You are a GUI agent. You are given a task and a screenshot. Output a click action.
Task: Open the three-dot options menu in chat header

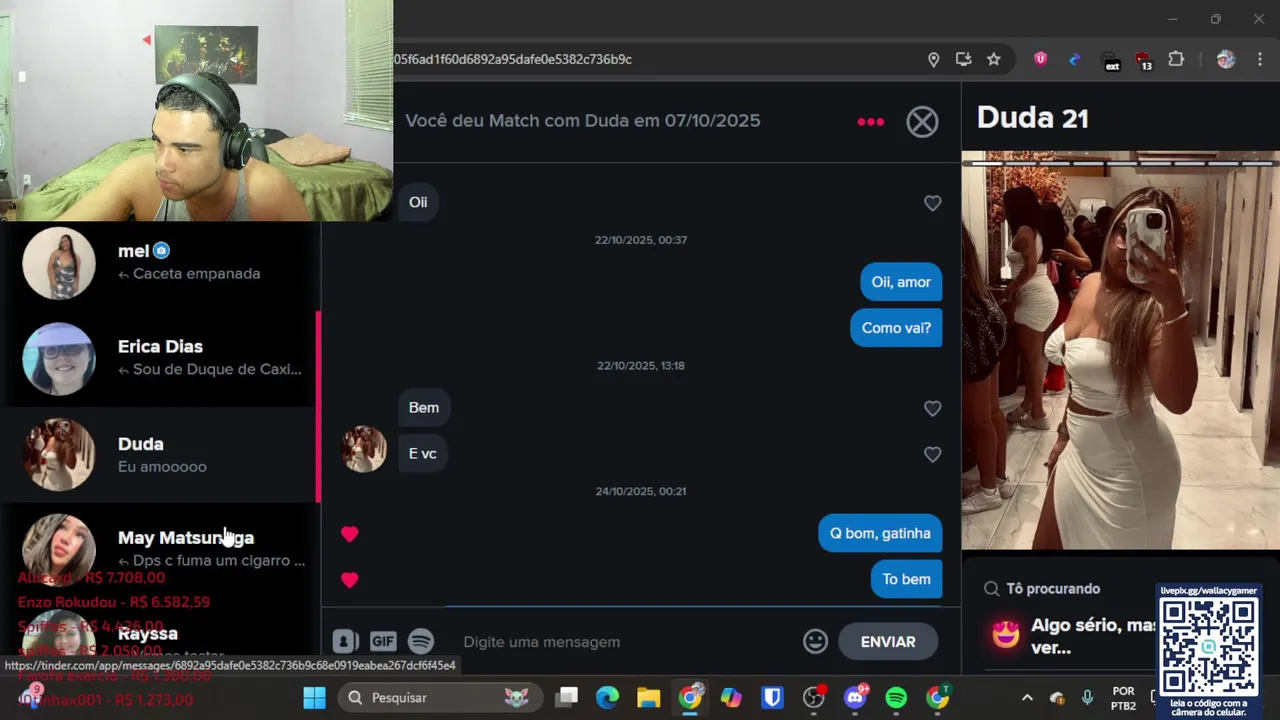coord(870,122)
